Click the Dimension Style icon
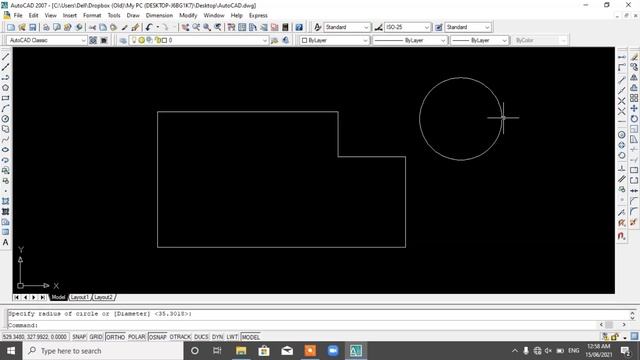This screenshot has width=640, height=360. 378,27
